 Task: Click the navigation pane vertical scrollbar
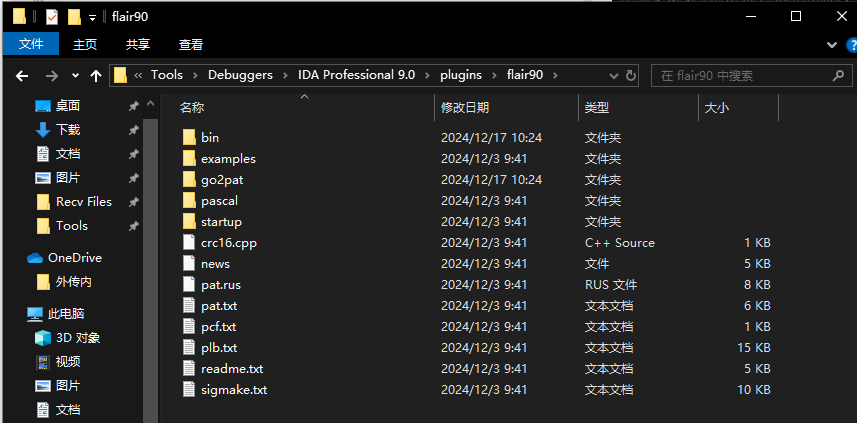coord(150,250)
